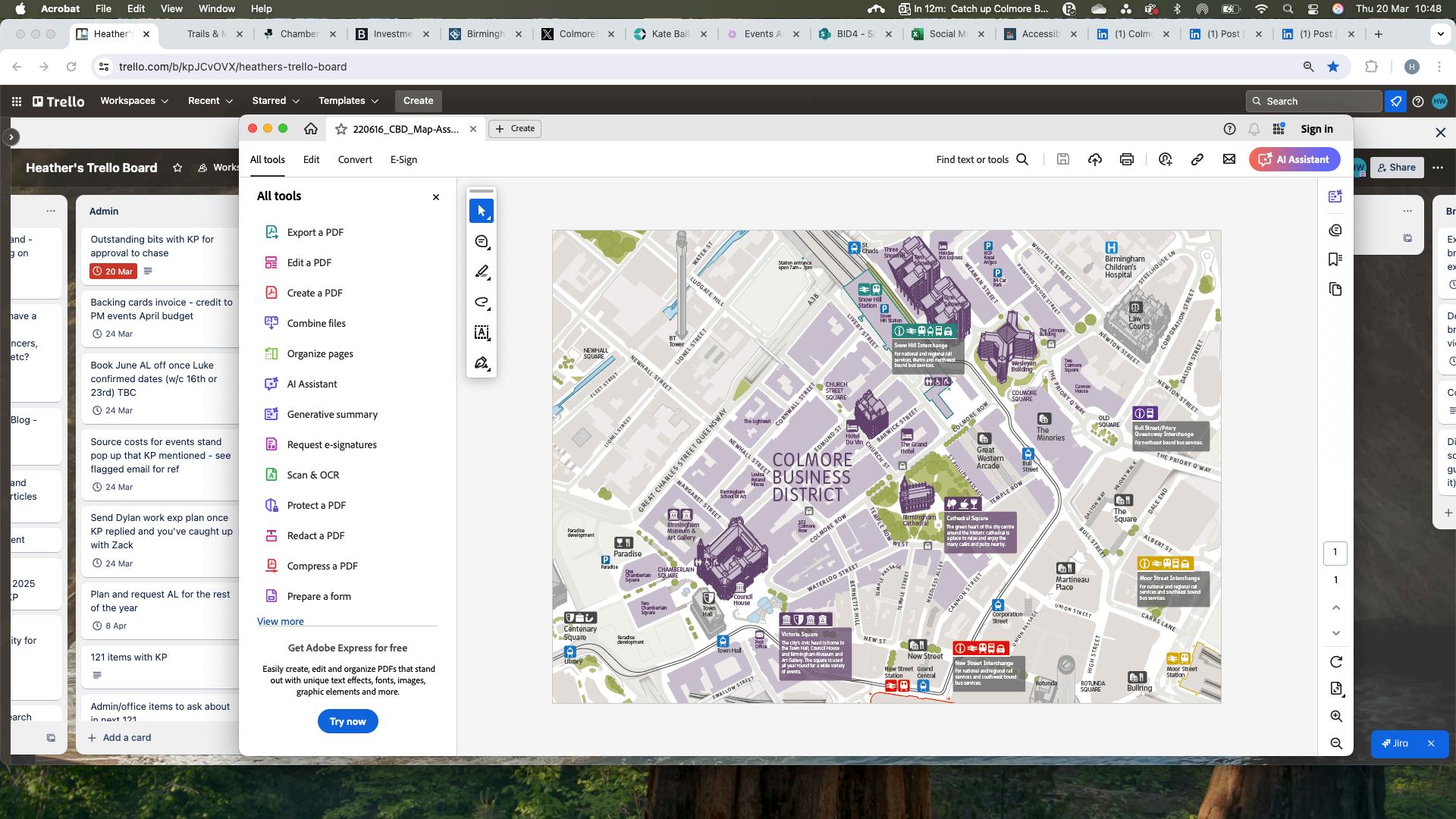Expand the Starred dropdown in Trello
The height and width of the screenshot is (819, 1456).
pos(275,101)
